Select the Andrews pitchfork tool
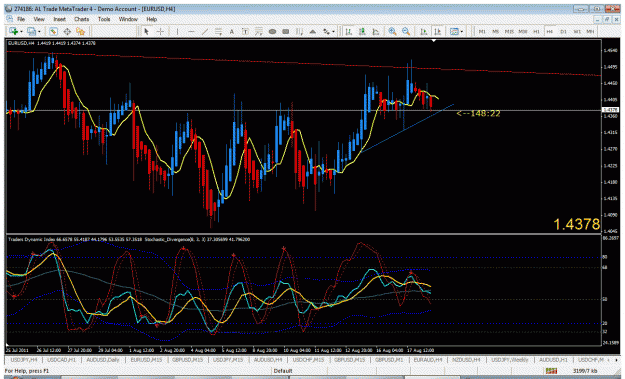 pos(299,31)
